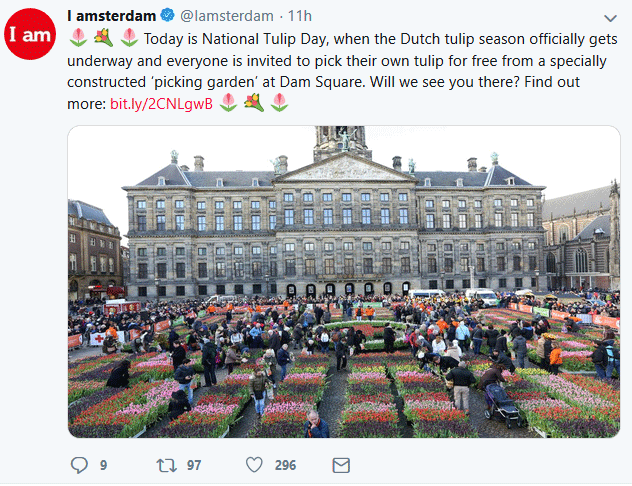Like the tweet with the heart icon
Viewport: 632px width, 486px height.
tap(254, 465)
